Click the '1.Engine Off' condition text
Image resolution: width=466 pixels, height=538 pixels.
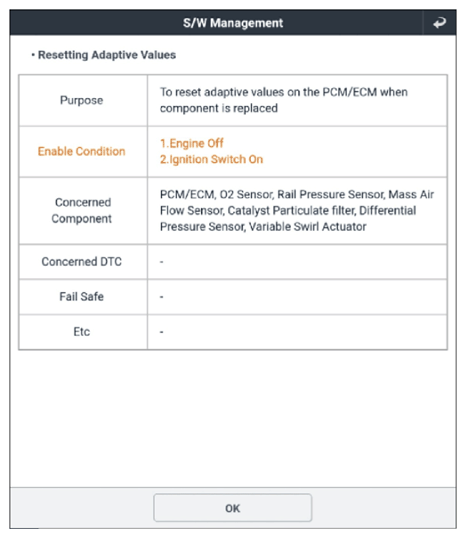click(x=192, y=143)
